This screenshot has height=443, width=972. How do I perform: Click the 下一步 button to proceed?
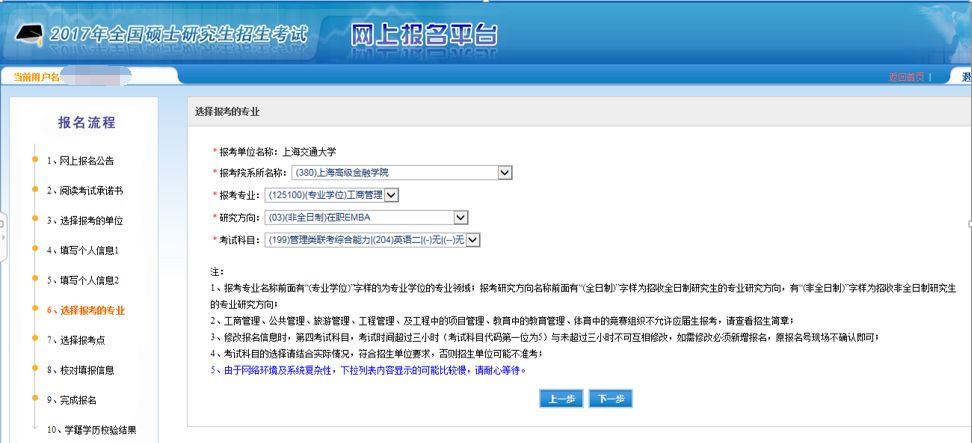(x=610, y=399)
